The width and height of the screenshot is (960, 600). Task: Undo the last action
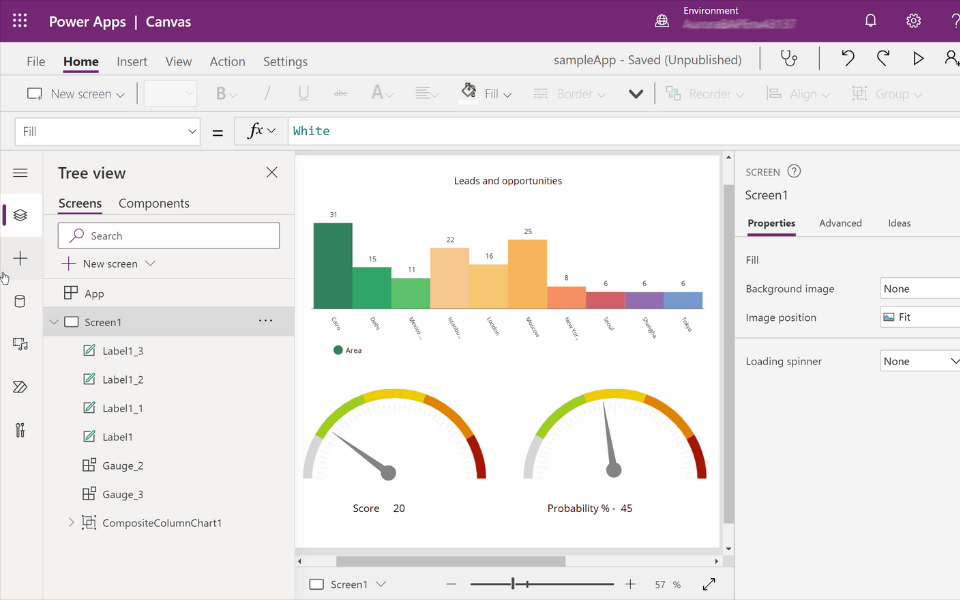(847, 59)
